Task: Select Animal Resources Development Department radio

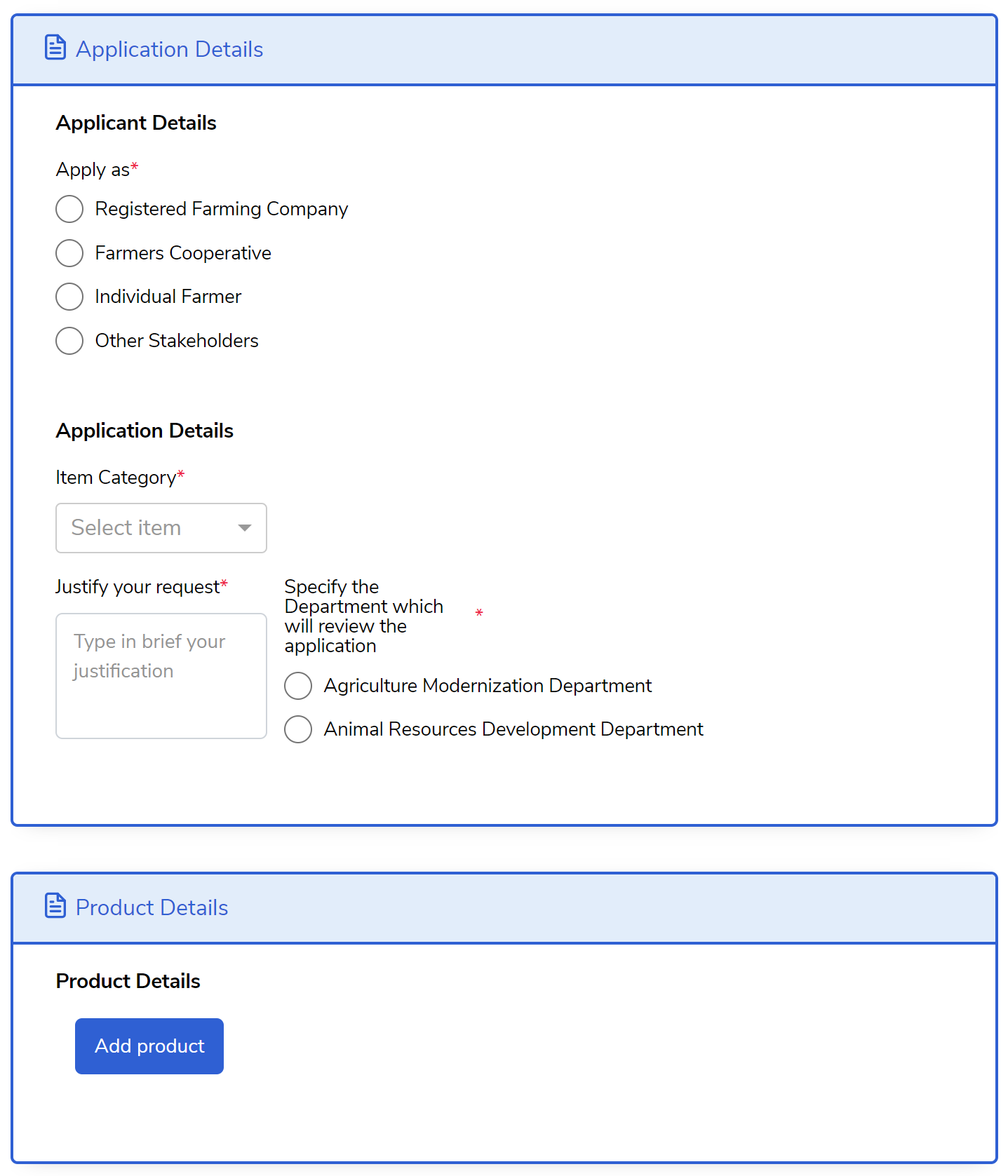Action: tap(298, 729)
